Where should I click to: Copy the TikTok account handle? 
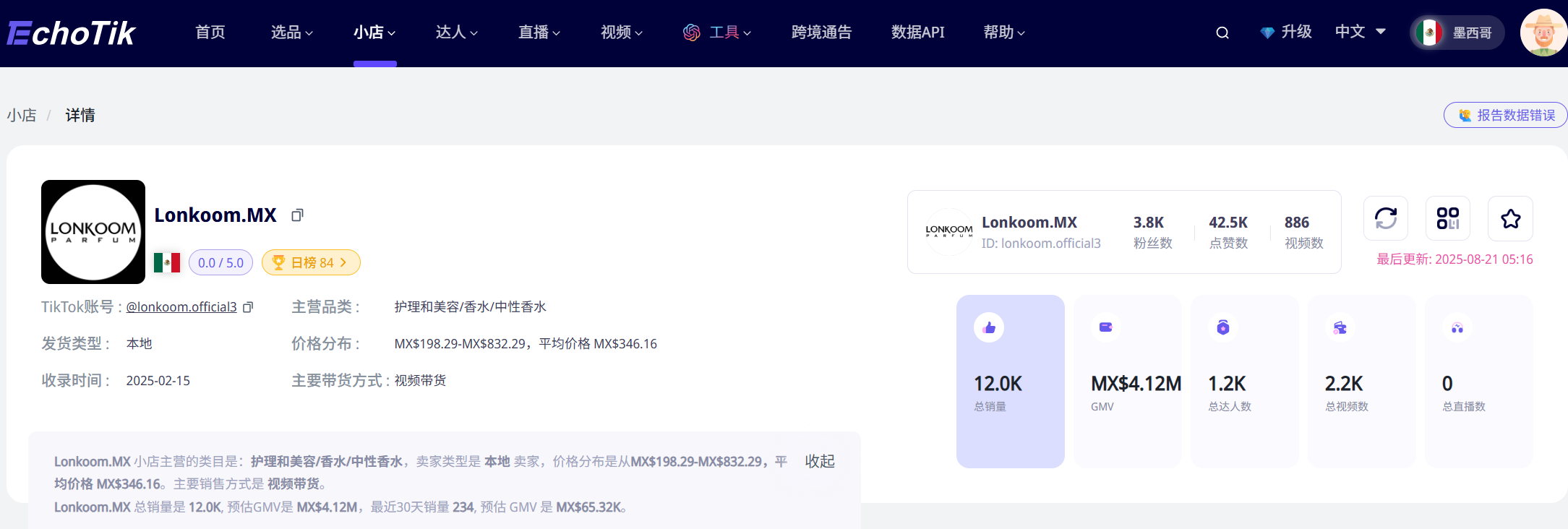248,307
